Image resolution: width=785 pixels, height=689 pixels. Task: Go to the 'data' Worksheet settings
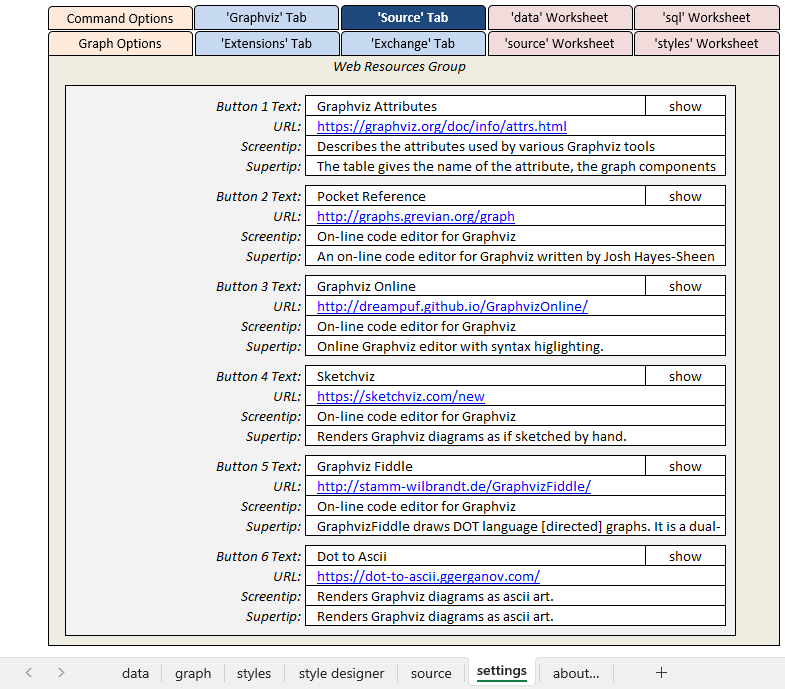560,18
